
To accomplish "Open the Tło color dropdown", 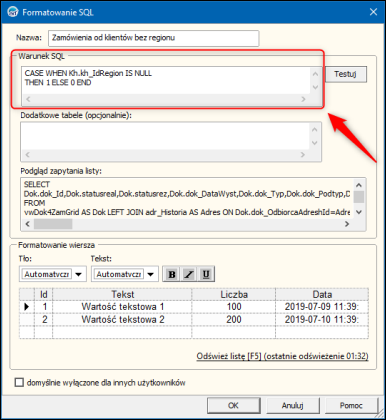I will click(79, 274).
